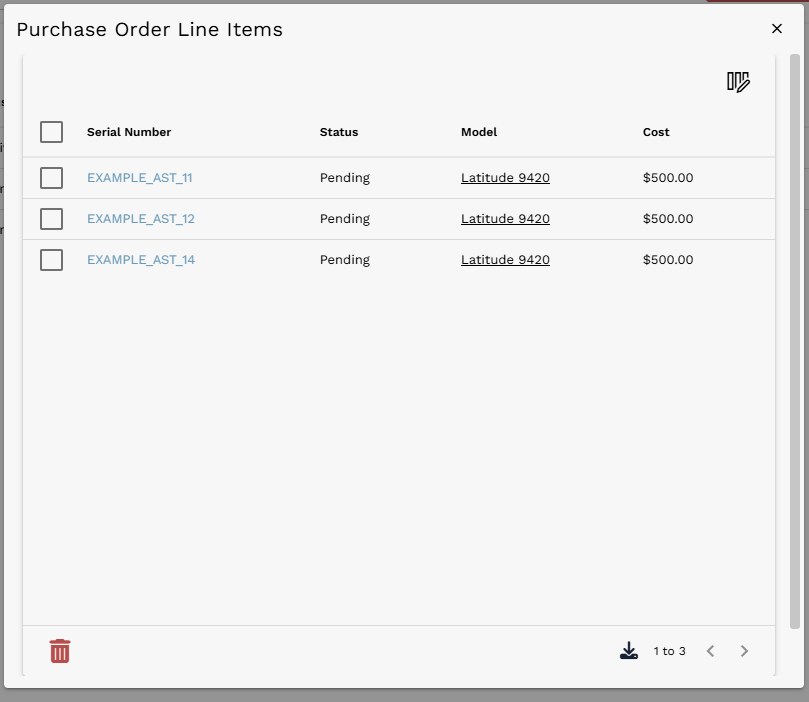Click the dialog's vertical scrollbar
Image resolution: width=809 pixels, height=702 pixels.
coord(795,341)
